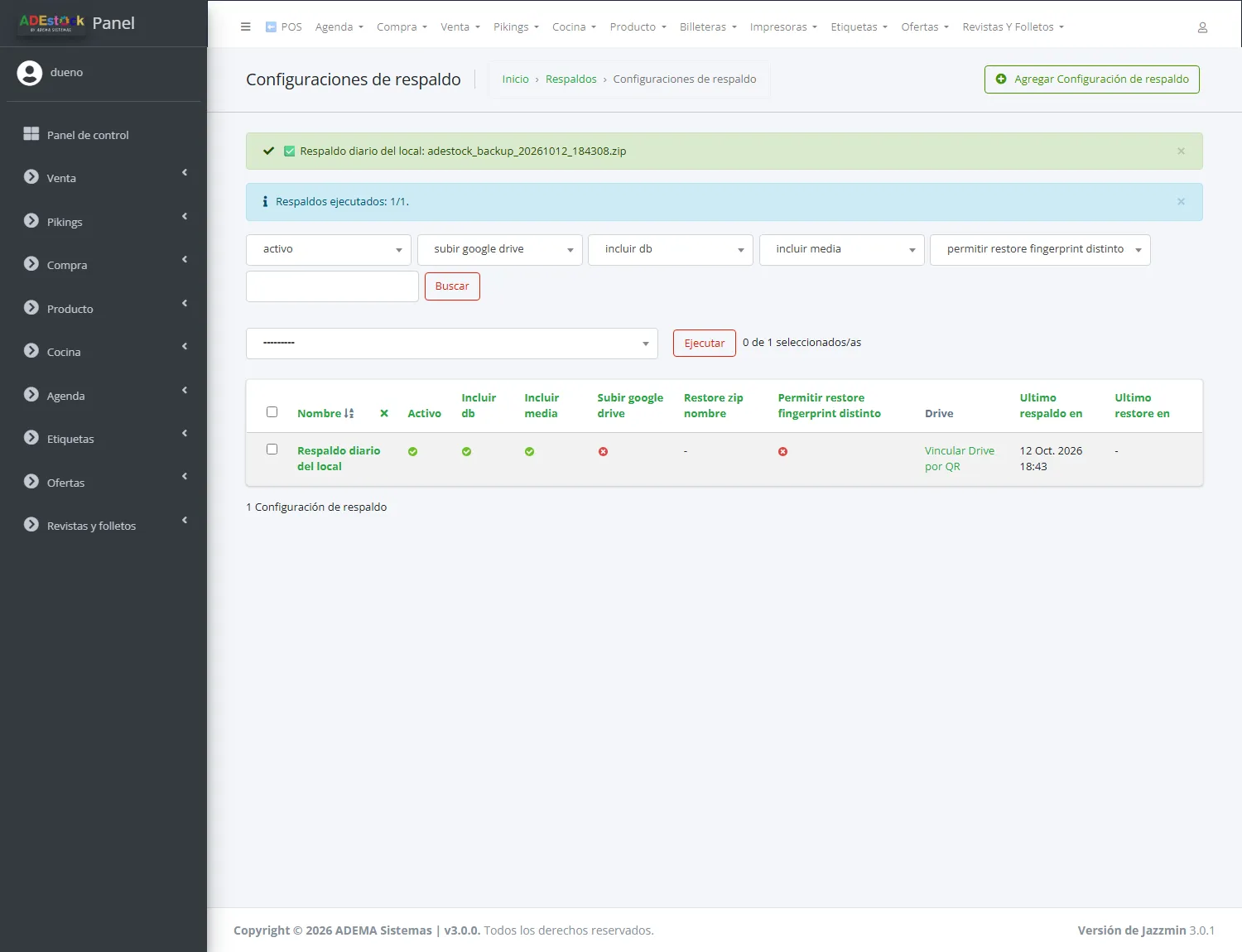Open the permitir restore fingerprint distinto dropdown

pyautogui.click(x=1040, y=250)
